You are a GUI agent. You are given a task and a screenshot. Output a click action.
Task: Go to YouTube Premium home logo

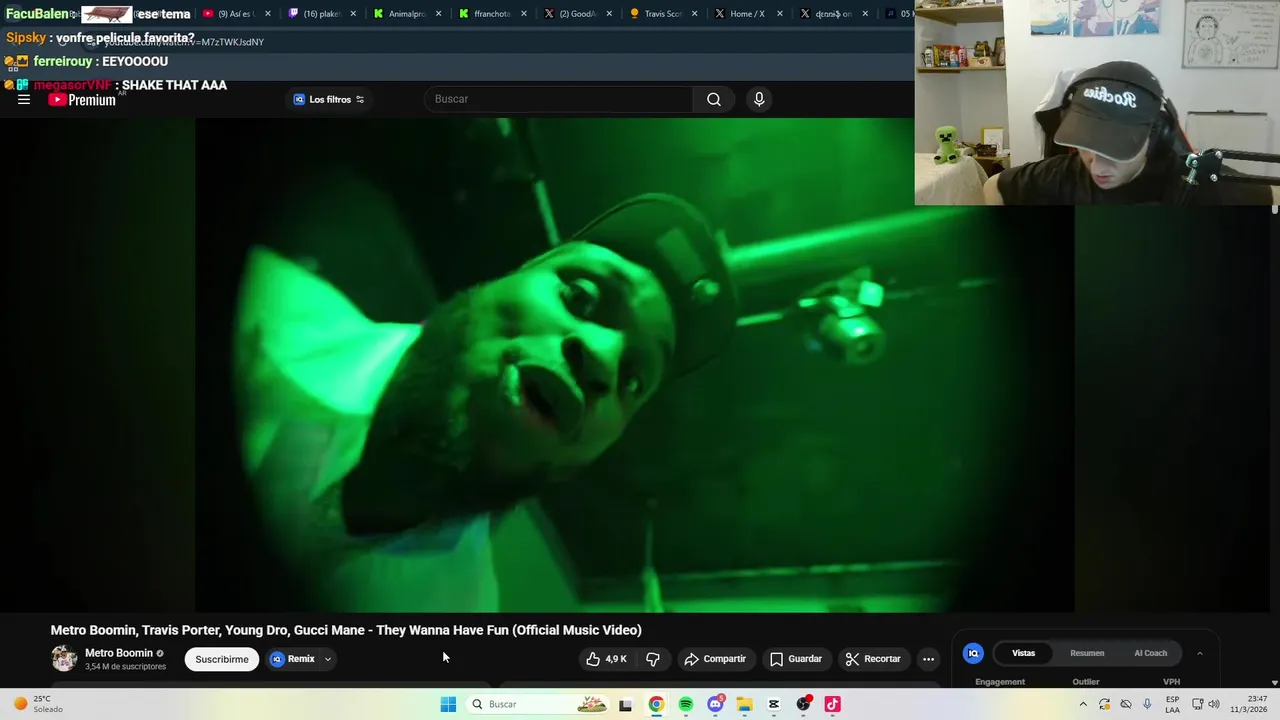82,100
